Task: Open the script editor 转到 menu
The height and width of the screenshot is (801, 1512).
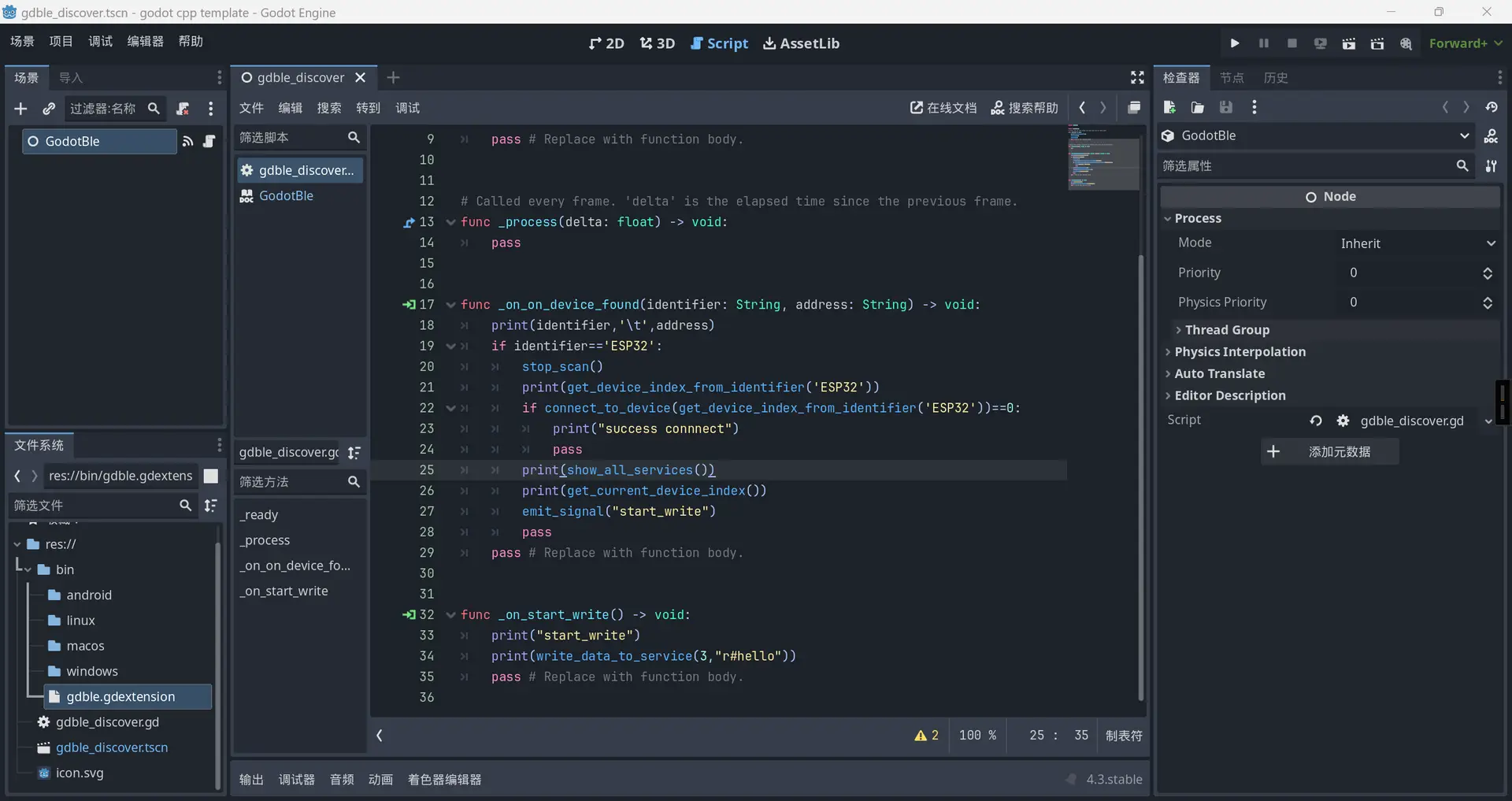Action: 368,108
